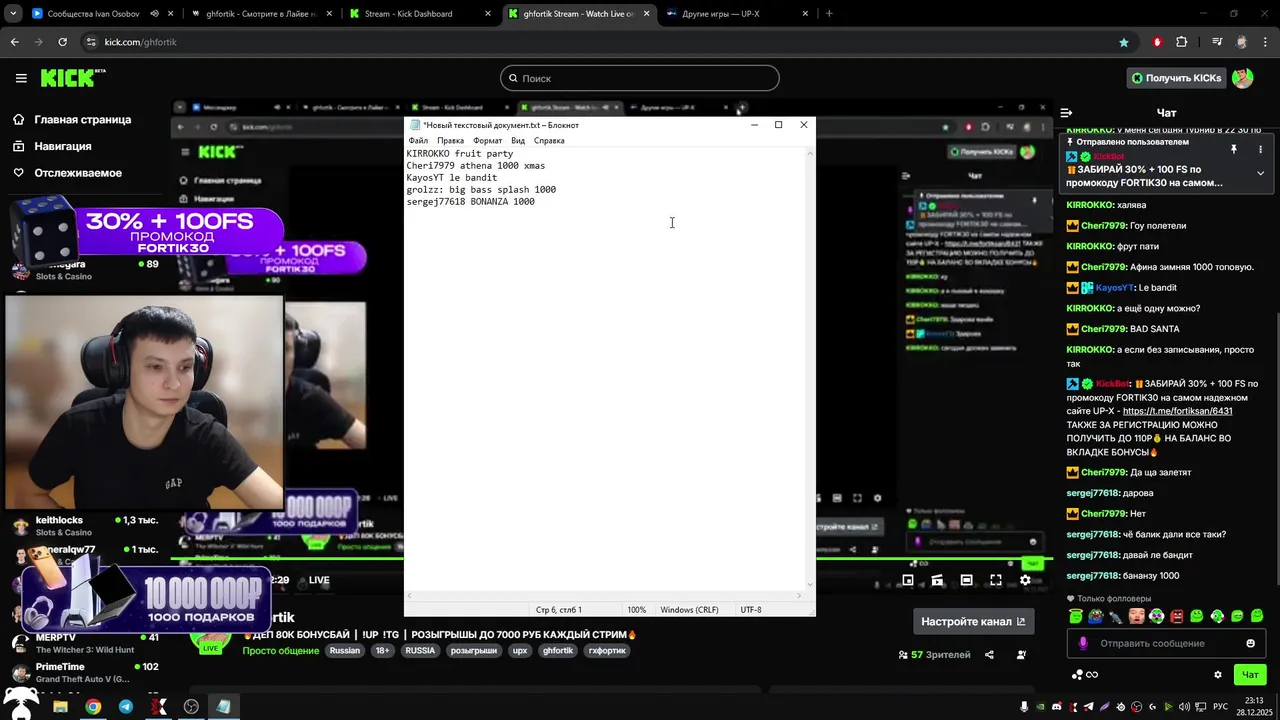Image resolution: width=1280 pixels, height=720 pixels.
Task: Open the browser media controls icon
Action: coord(1217,42)
